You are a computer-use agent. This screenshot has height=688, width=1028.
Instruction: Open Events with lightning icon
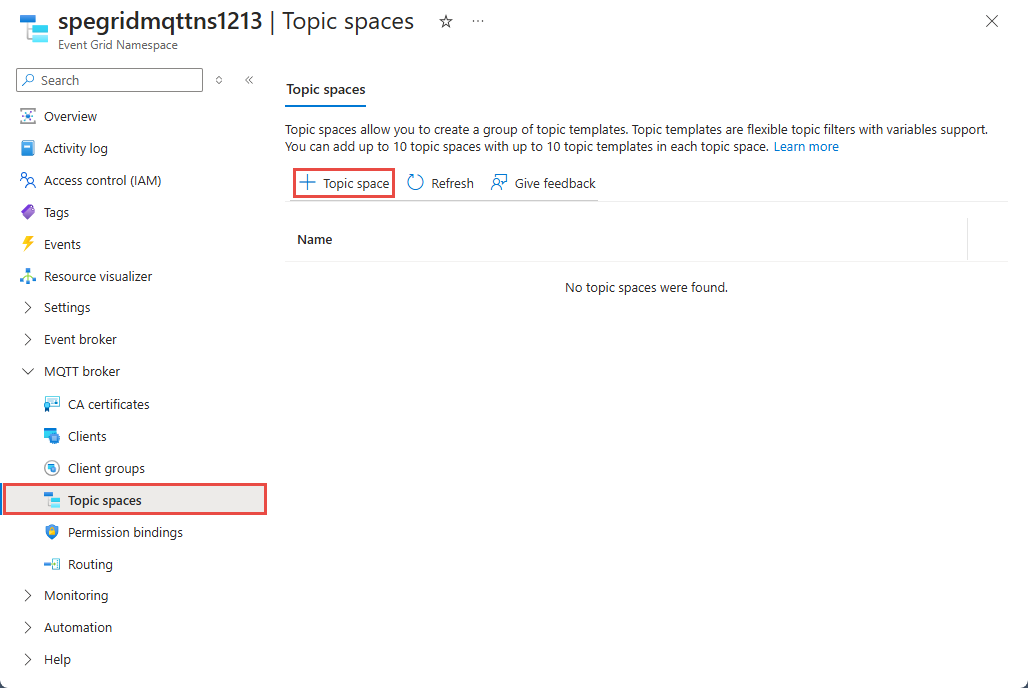62,245
